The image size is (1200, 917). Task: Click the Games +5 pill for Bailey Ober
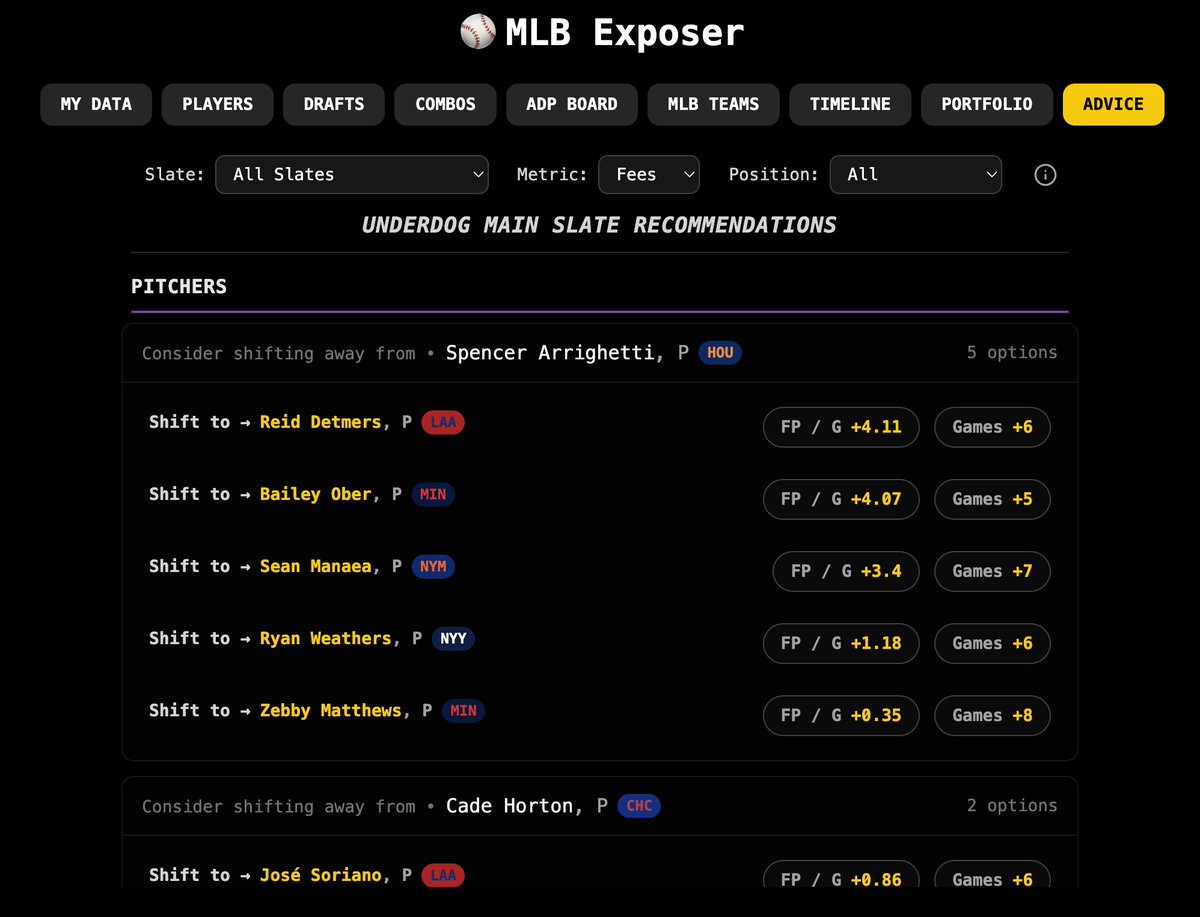click(992, 499)
